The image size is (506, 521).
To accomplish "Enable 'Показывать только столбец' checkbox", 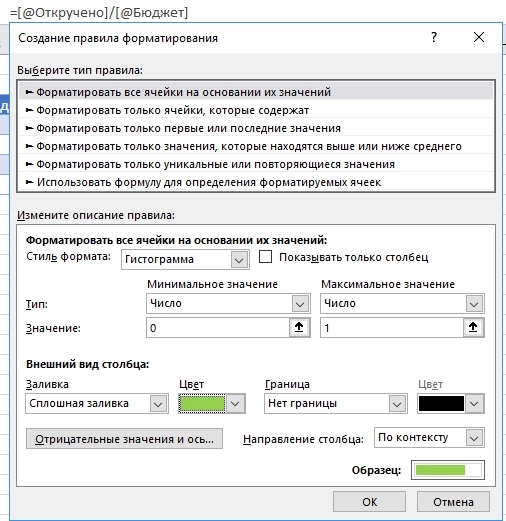I will coord(265,257).
